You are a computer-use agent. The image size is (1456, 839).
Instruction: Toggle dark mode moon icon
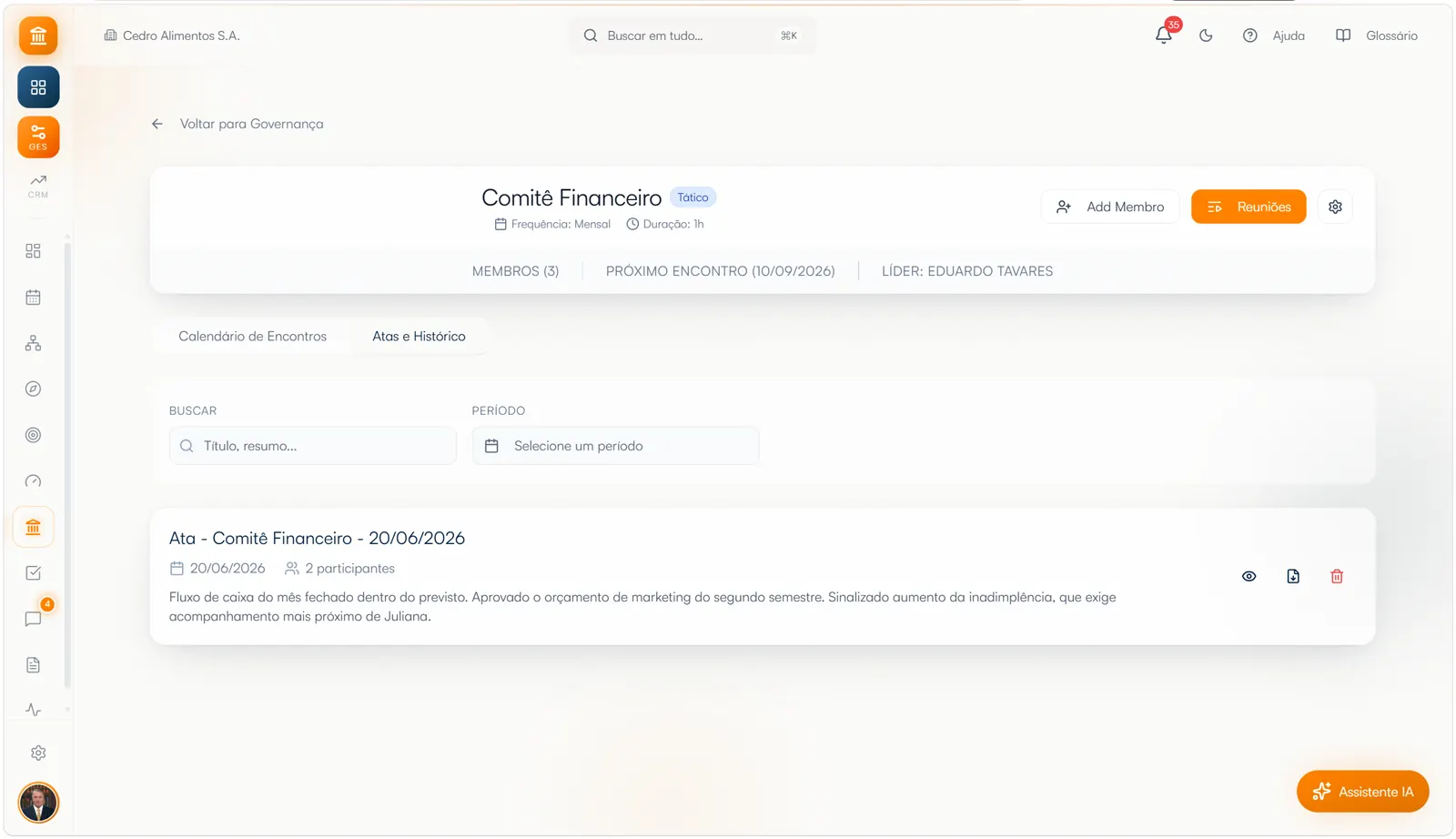pyautogui.click(x=1206, y=36)
